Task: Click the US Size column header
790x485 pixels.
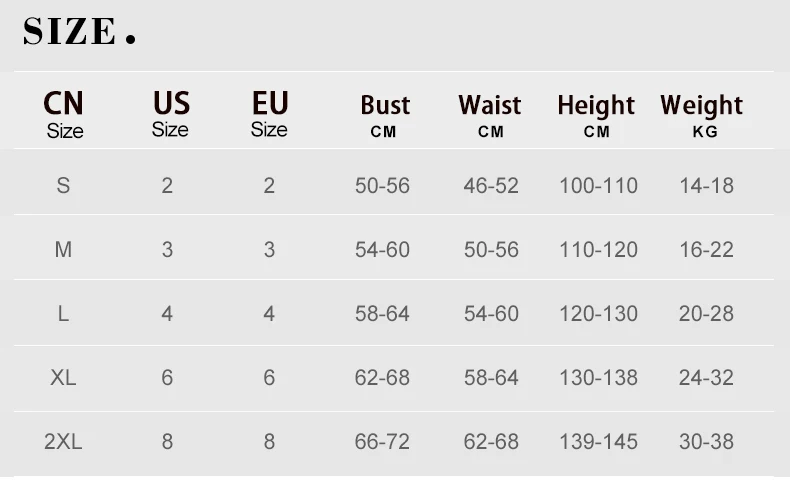Action: coord(170,113)
